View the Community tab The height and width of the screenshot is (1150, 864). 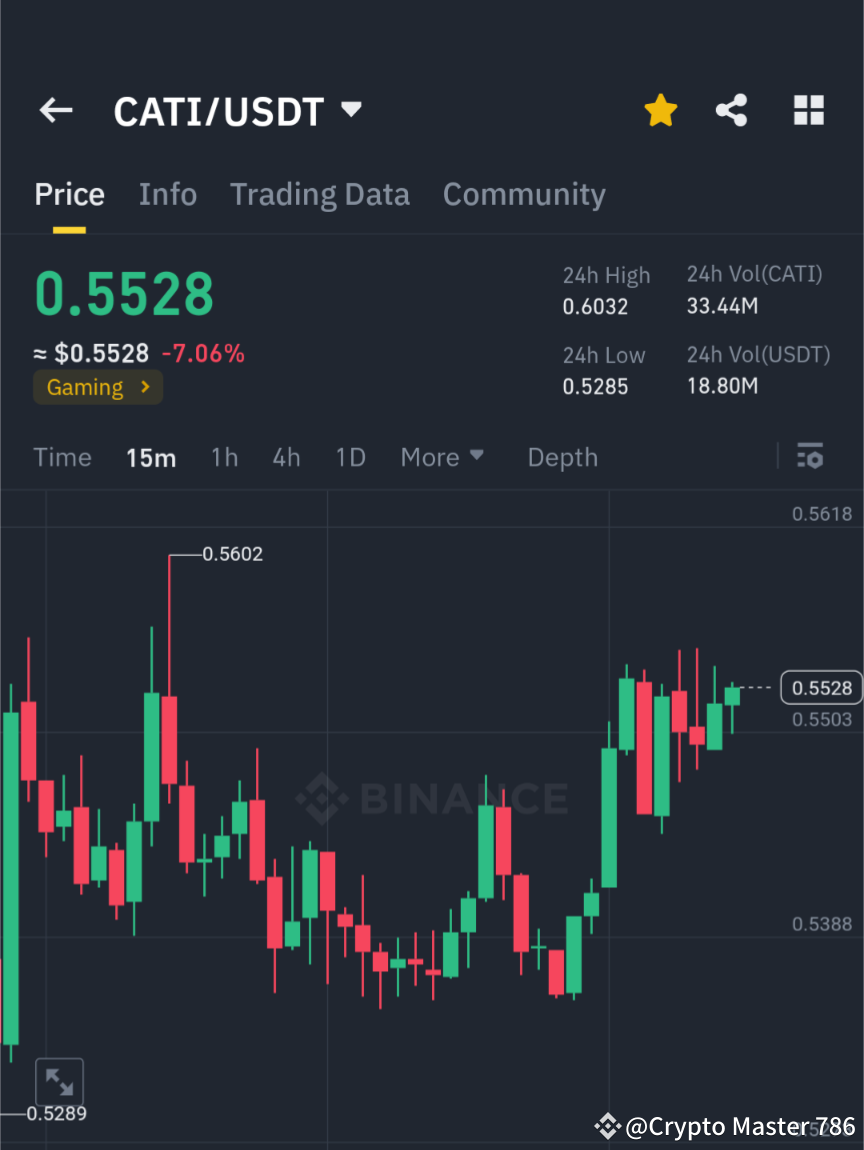coord(524,194)
